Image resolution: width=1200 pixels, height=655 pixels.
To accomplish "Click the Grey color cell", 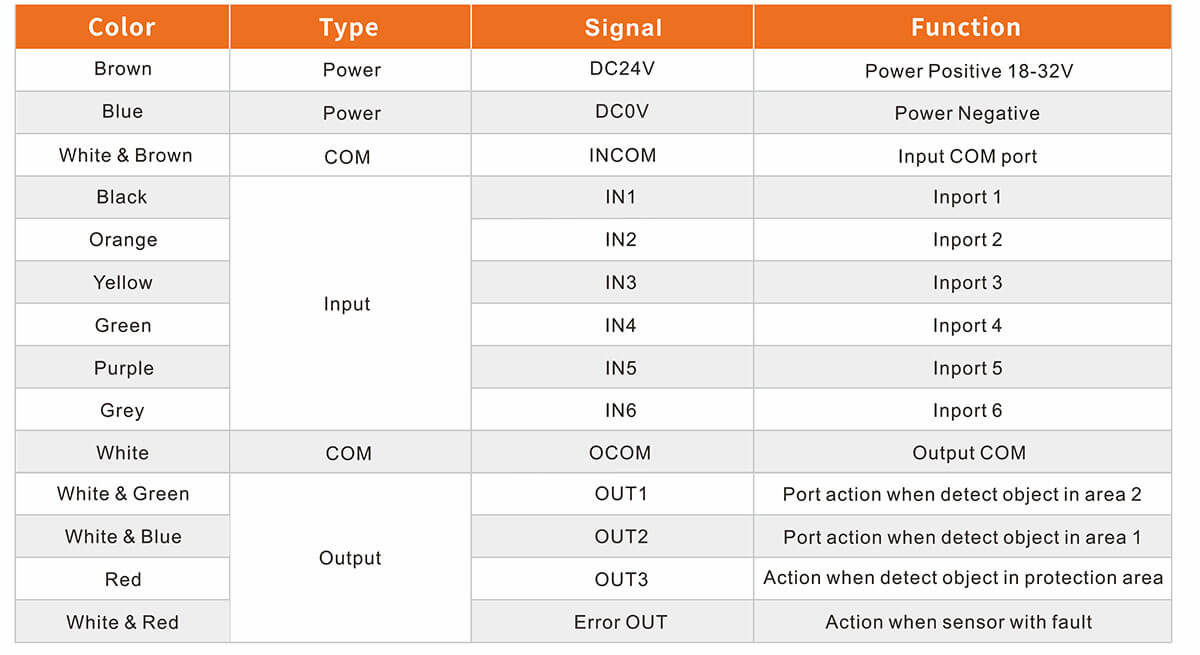I will pyautogui.click(x=122, y=410).
